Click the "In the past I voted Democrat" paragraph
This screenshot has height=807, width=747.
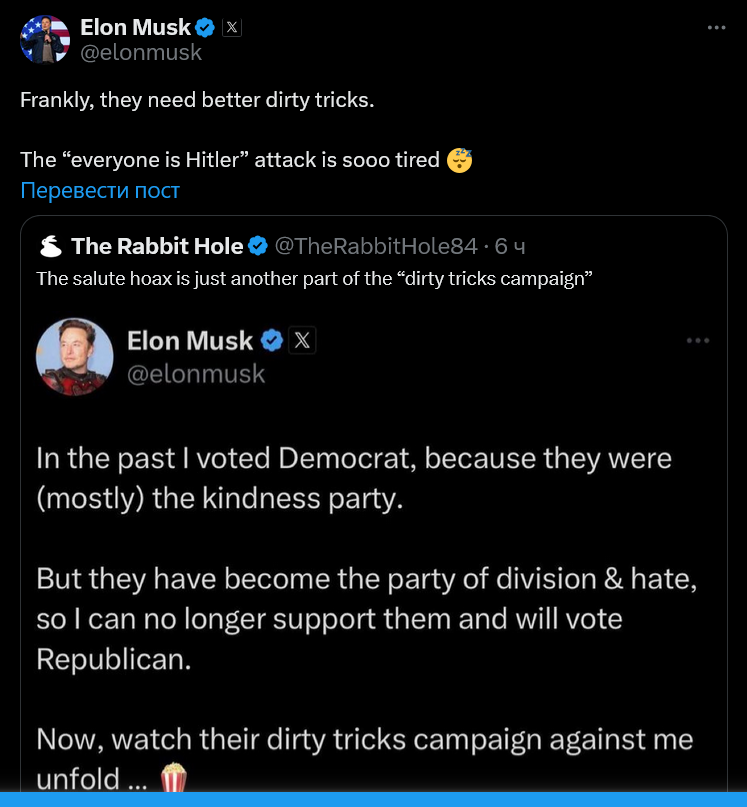tap(353, 478)
